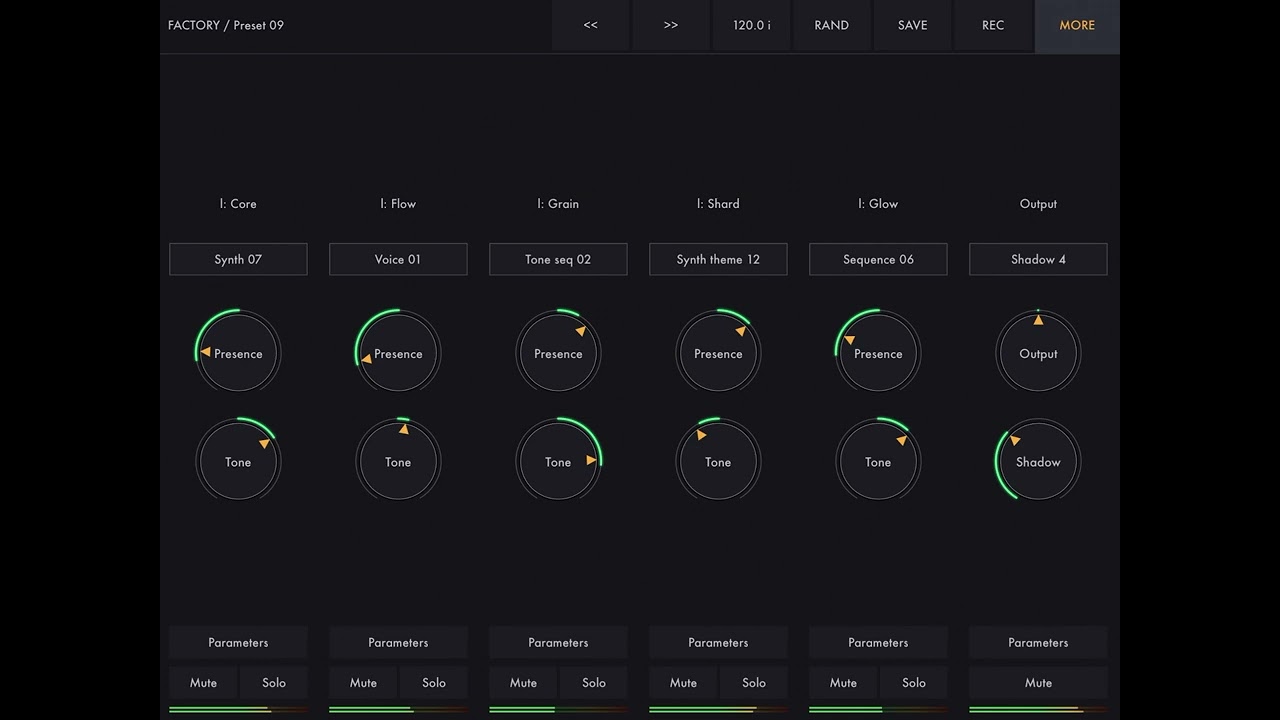Open the Voice 01 sample selector
The height and width of the screenshot is (720, 1280).
pos(398,259)
